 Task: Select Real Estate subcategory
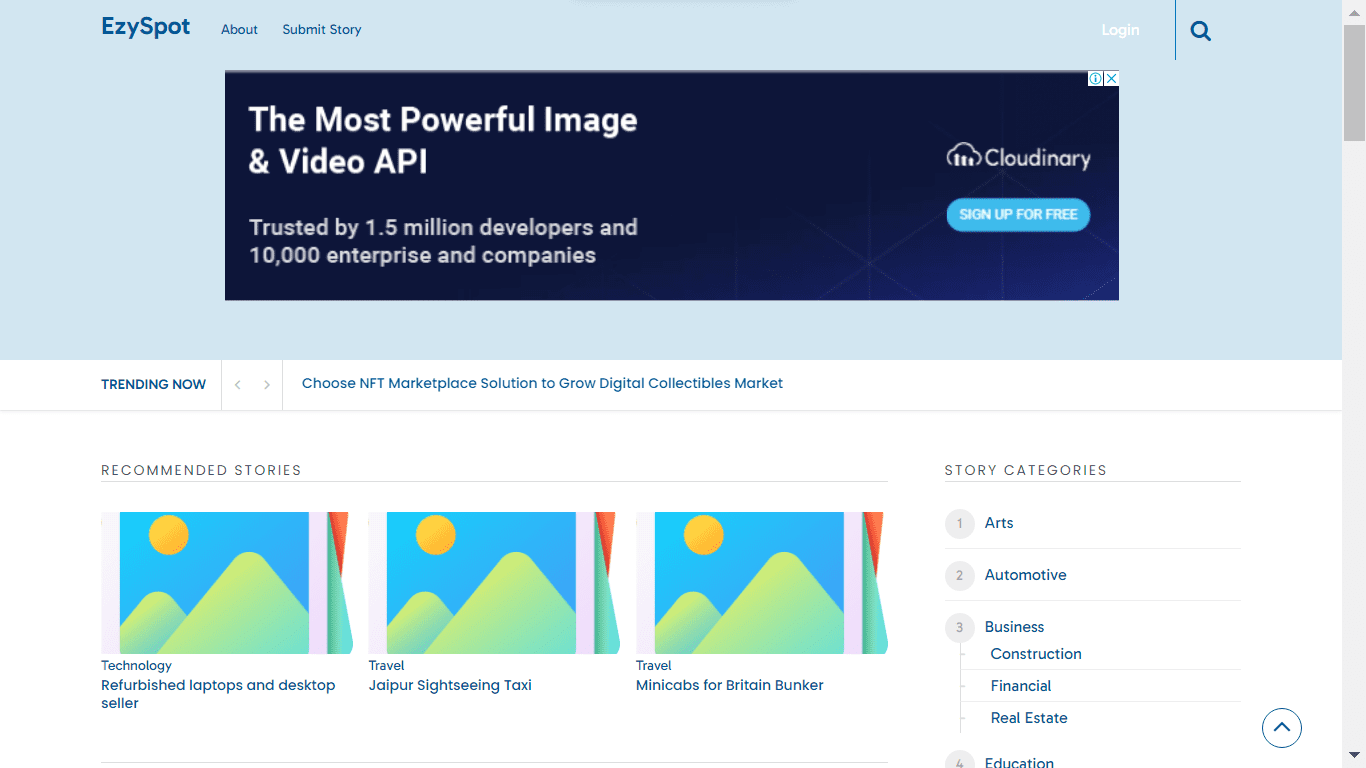click(x=1029, y=718)
